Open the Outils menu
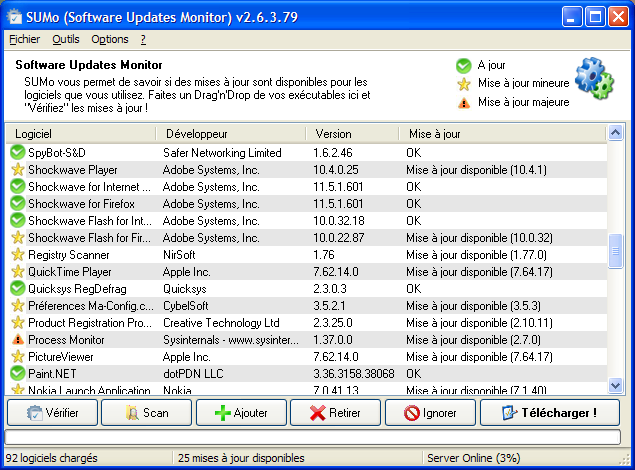 (x=66, y=39)
